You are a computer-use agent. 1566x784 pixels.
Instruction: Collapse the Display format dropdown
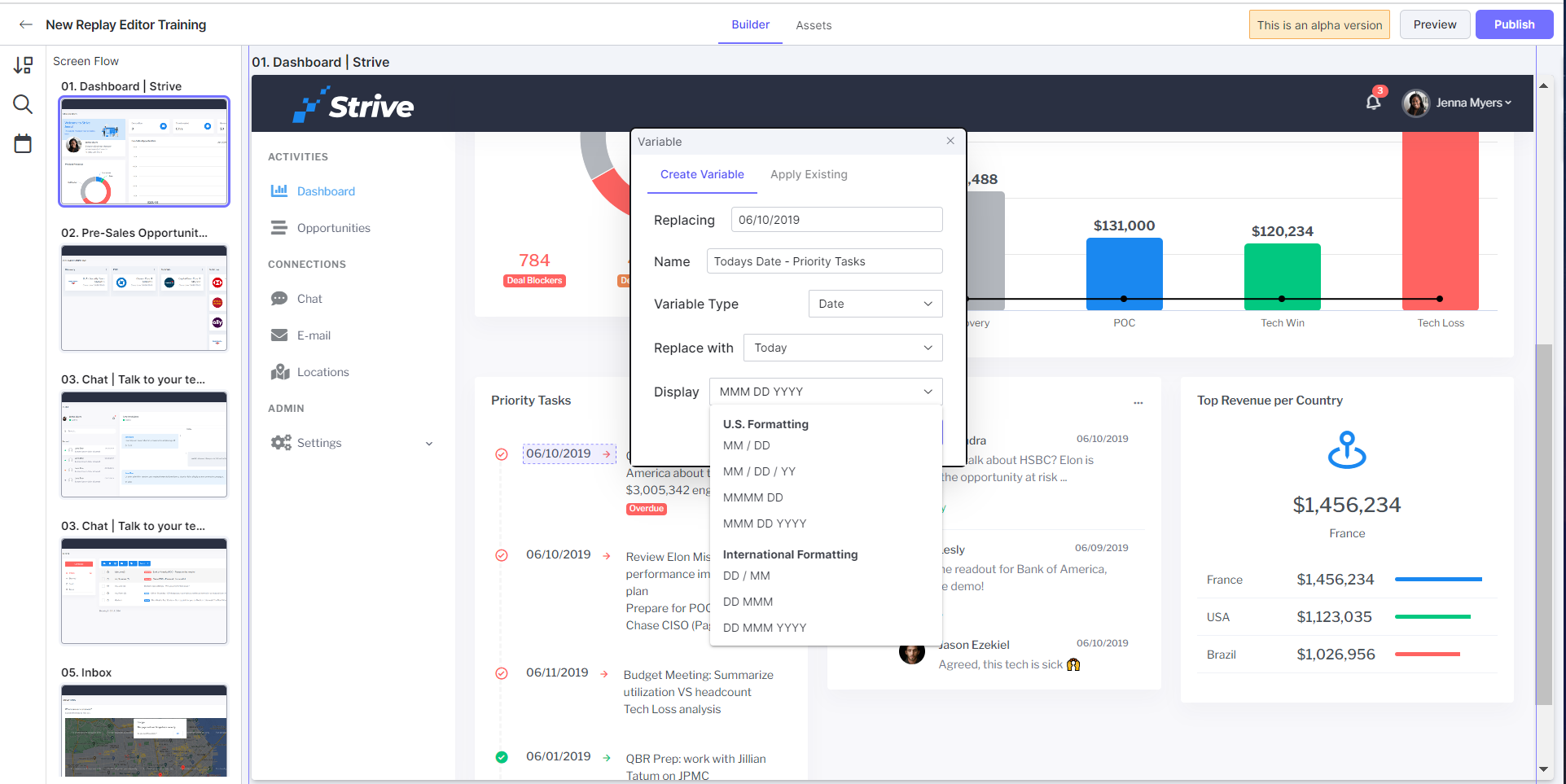point(826,392)
